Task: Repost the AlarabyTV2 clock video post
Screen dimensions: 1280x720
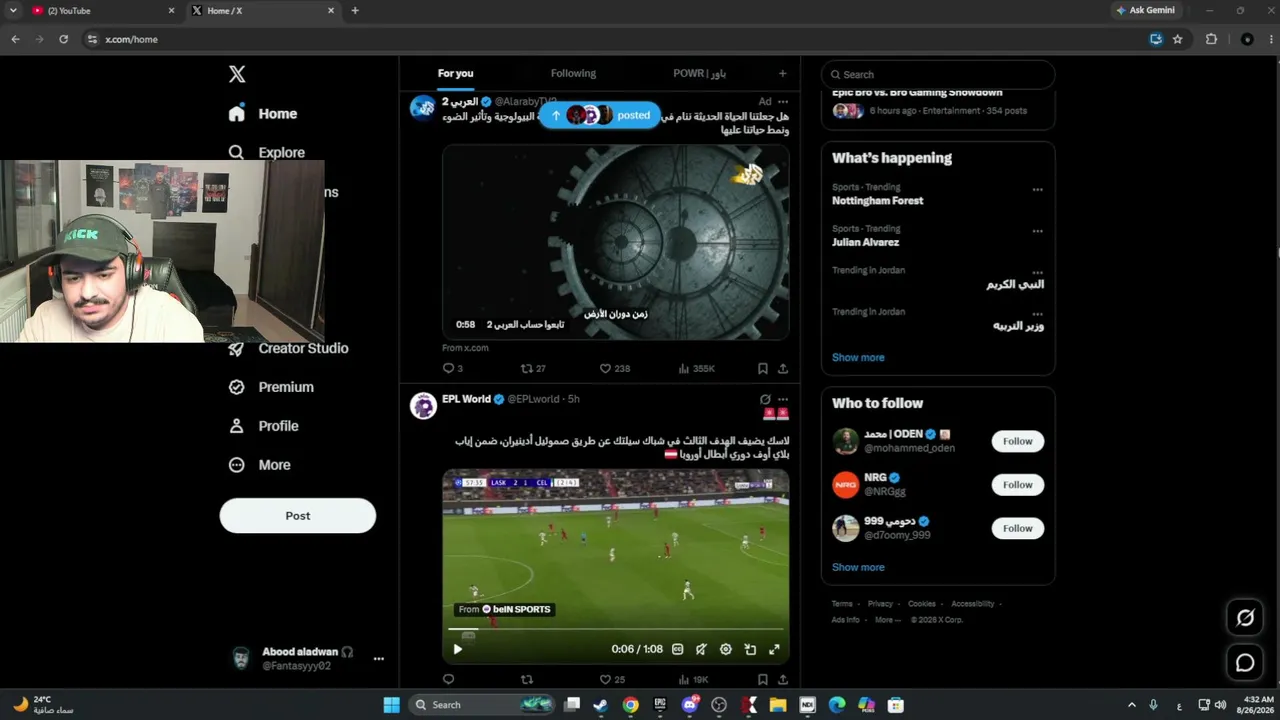Action: click(x=532, y=368)
